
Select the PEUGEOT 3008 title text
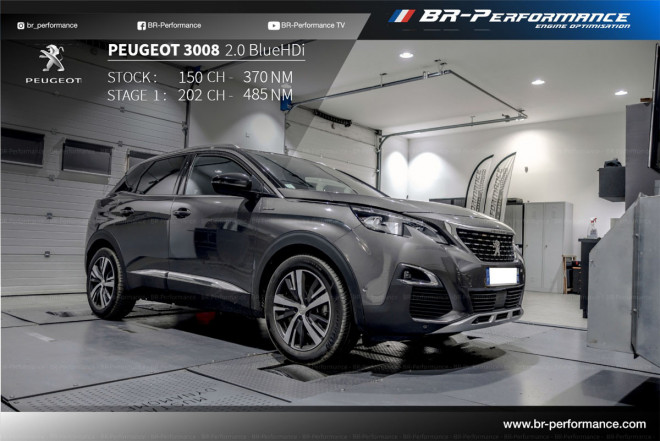tap(151, 50)
